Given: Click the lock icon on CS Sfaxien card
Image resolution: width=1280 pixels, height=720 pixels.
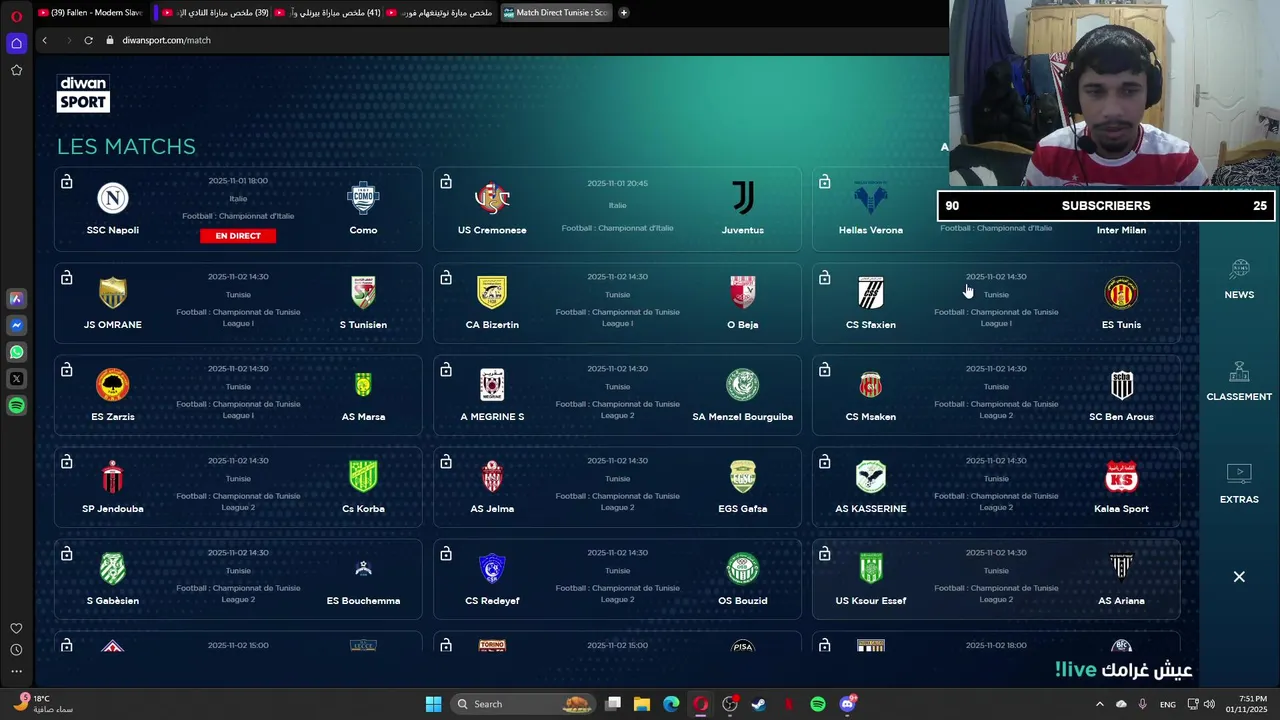Looking at the screenshot, I should [824, 277].
